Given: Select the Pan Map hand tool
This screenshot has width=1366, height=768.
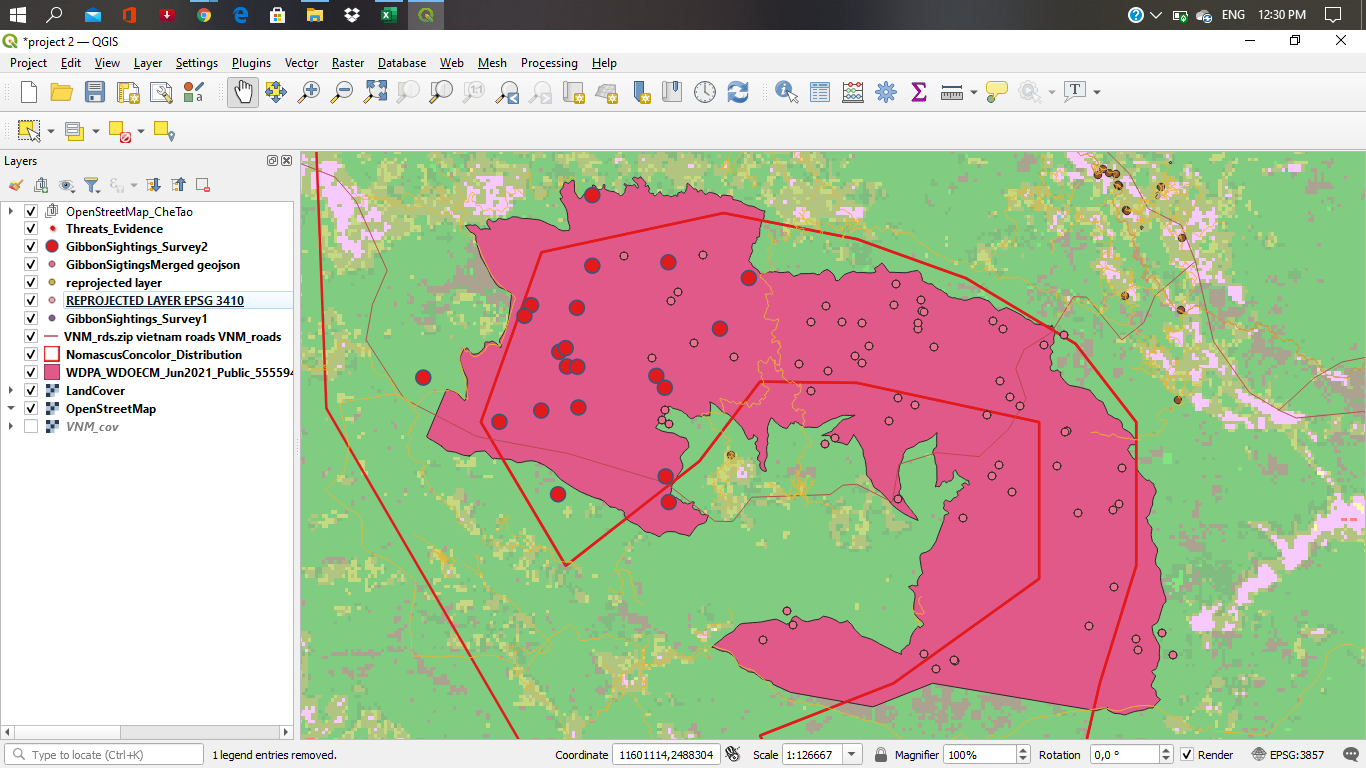Looking at the screenshot, I should [x=241, y=92].
